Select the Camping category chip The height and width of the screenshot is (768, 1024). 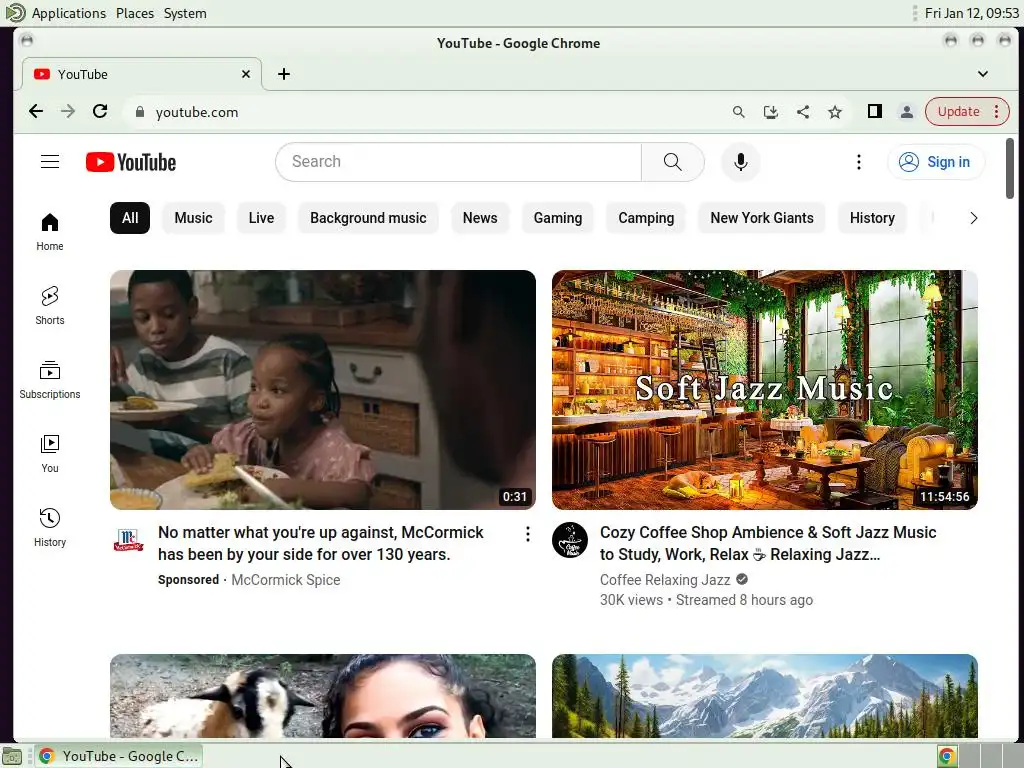tap(647, 218)
